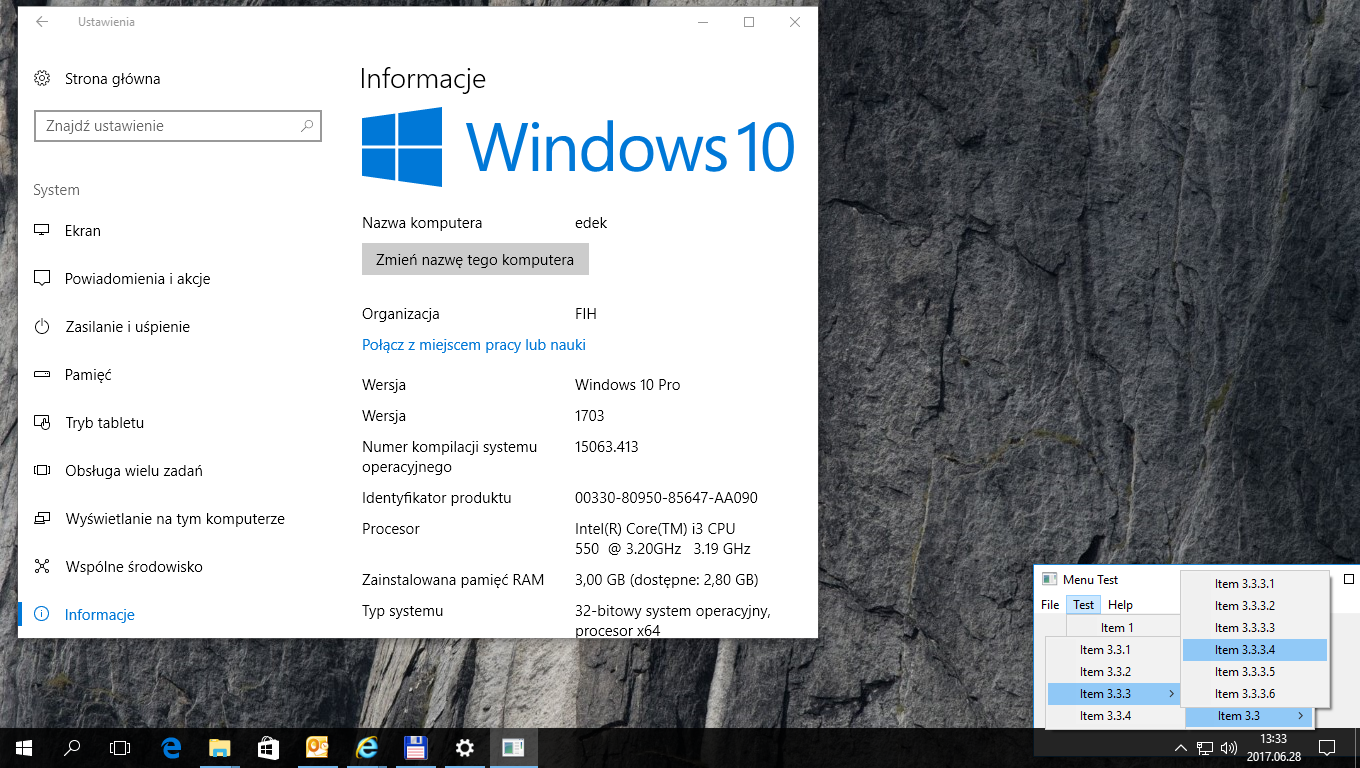Click the System section heading in sidebar
Screen dimensions: 1360x768
click(56, 190)
